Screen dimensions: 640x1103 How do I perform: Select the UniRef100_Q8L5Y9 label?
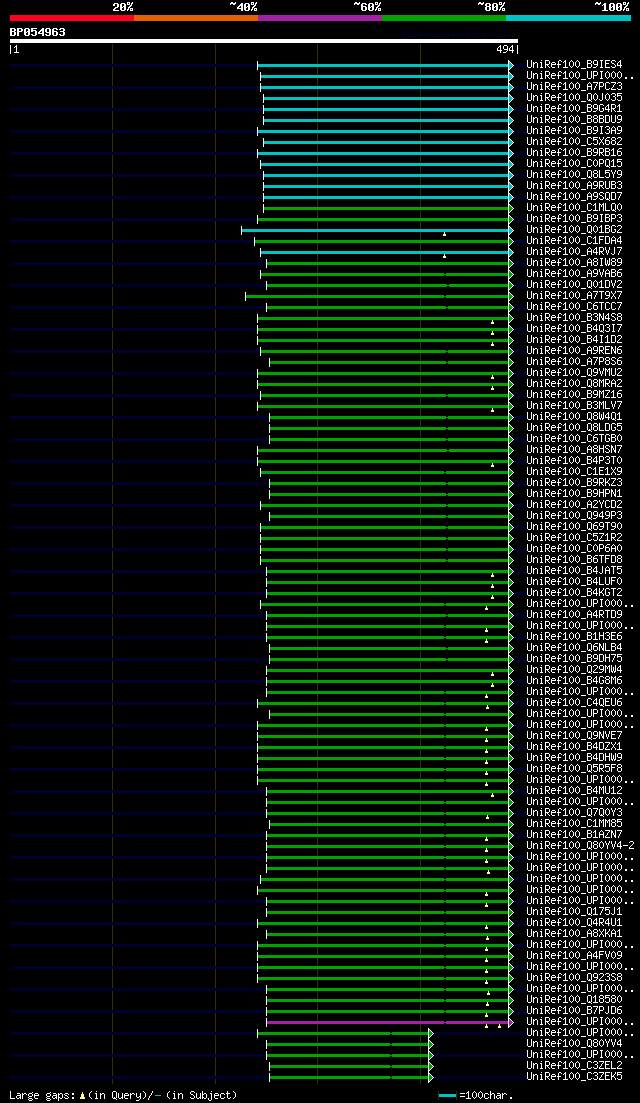574,174
